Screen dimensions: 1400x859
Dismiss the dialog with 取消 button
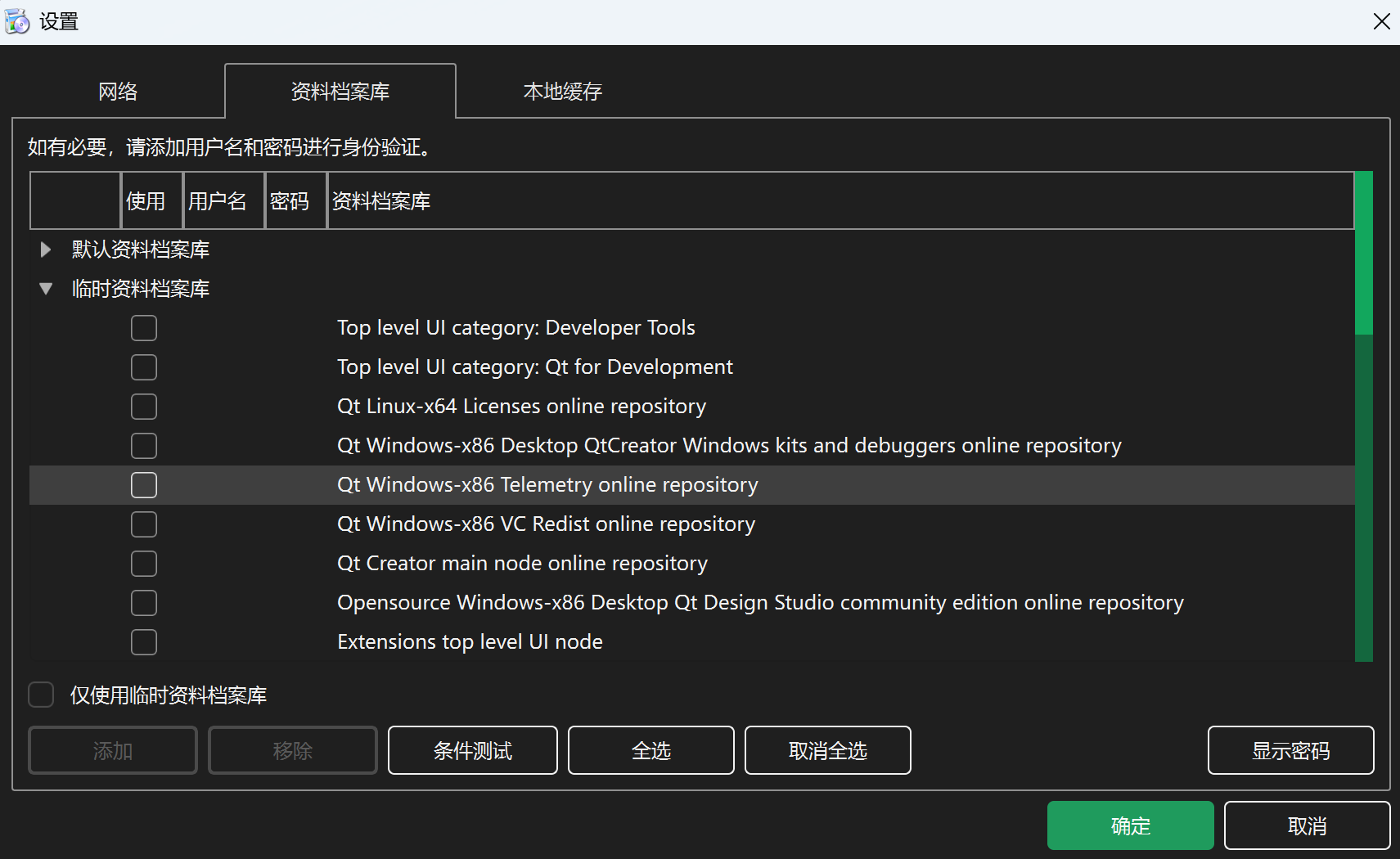(1308, 825)
